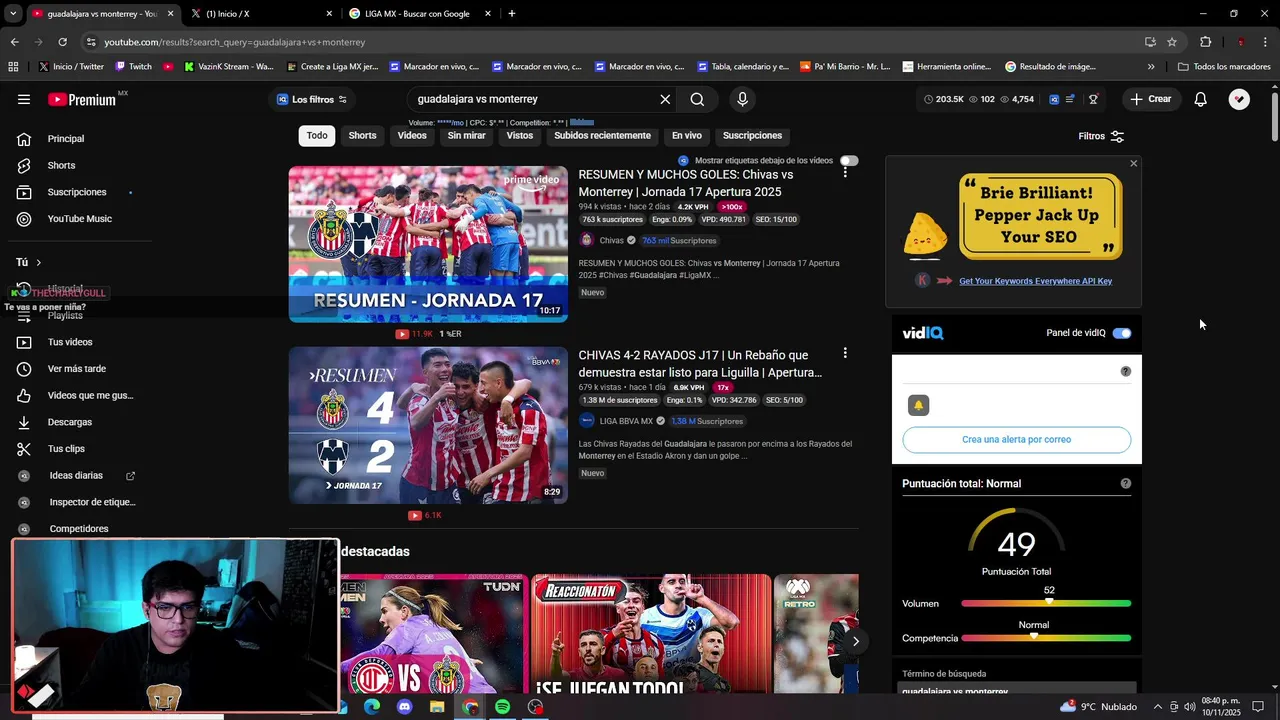Screen dimensions: 1280x720
Task: Open the YouTube hamburger guide menu
Action: 24,99
